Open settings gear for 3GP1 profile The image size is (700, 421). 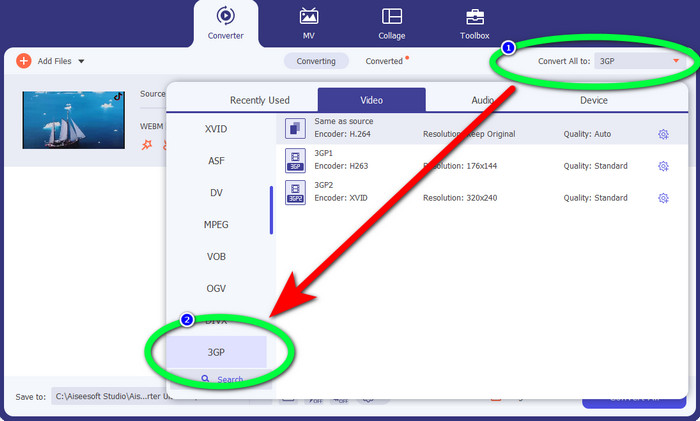(x=663, y=166)
